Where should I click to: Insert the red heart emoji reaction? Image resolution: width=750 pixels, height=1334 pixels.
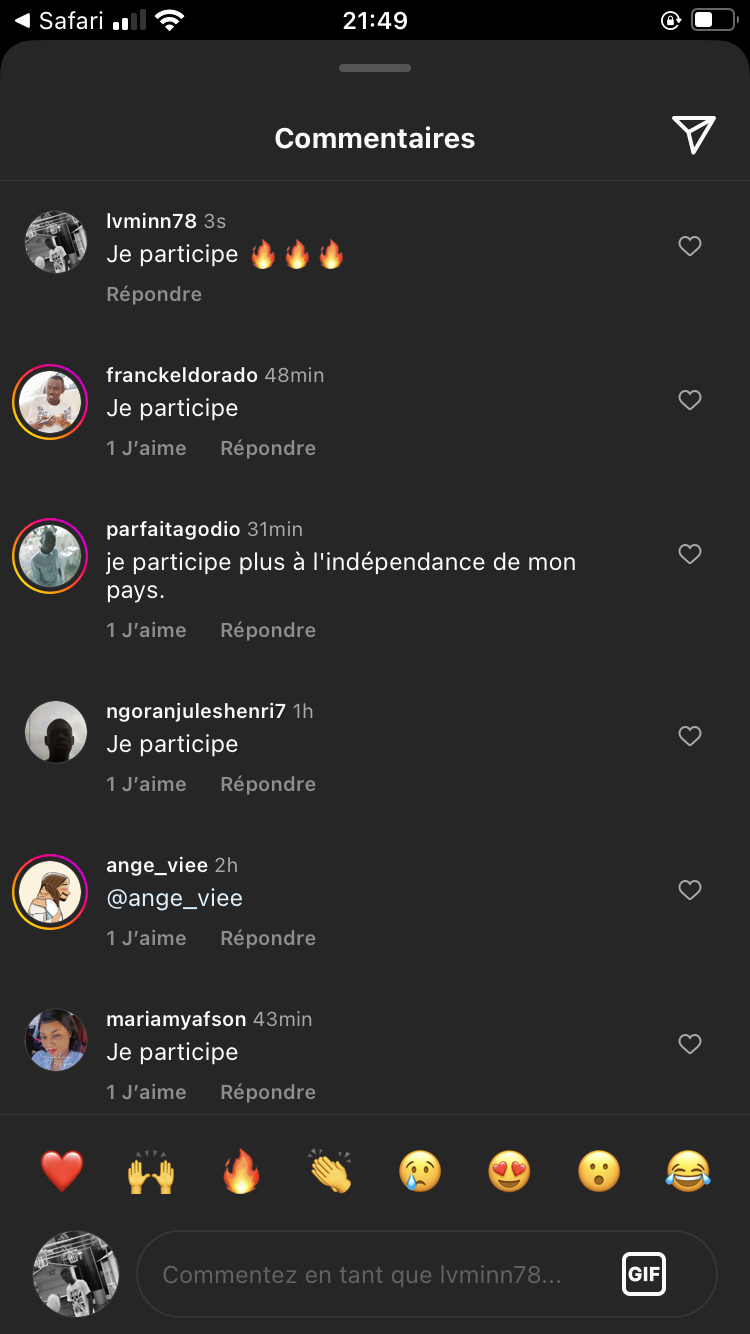(x=62, y=1171)
